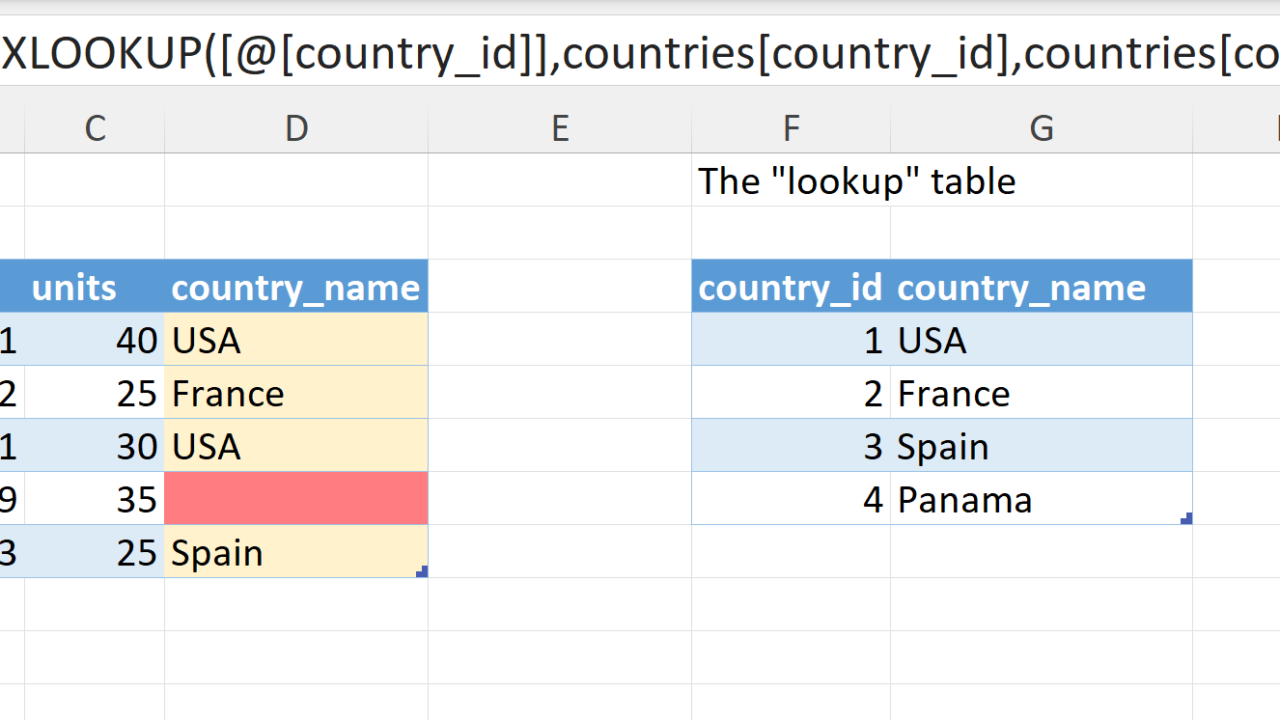This screenshot has width=1280, height=720.
Task: Select the 'Panama' cell in the lookup table
Action: (x=1041, y=499)
